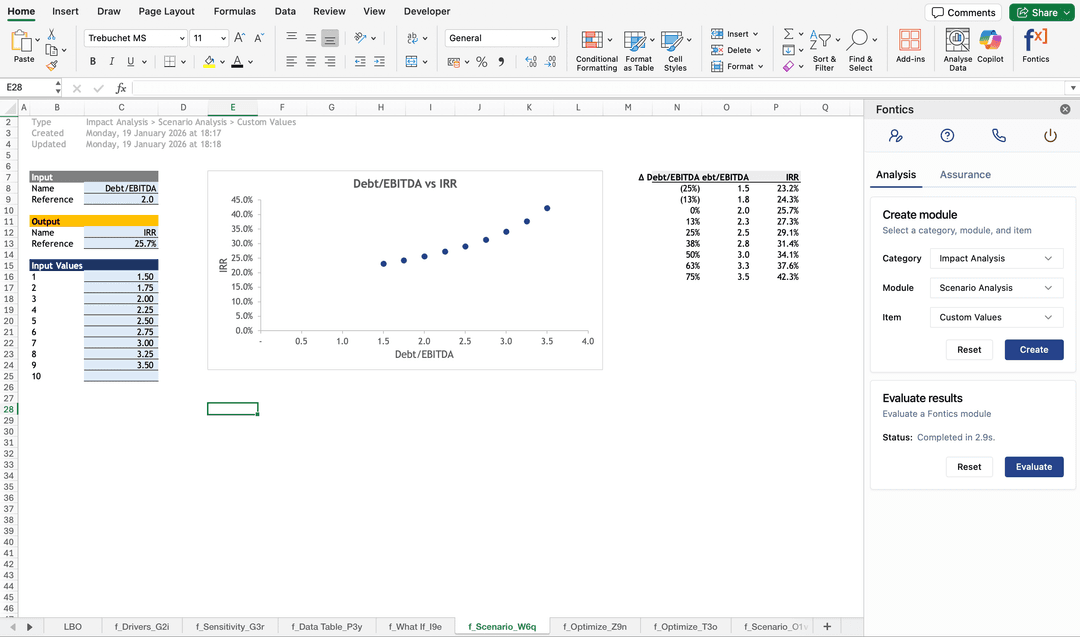Click the decrease indent icon

tap(360, 61)
